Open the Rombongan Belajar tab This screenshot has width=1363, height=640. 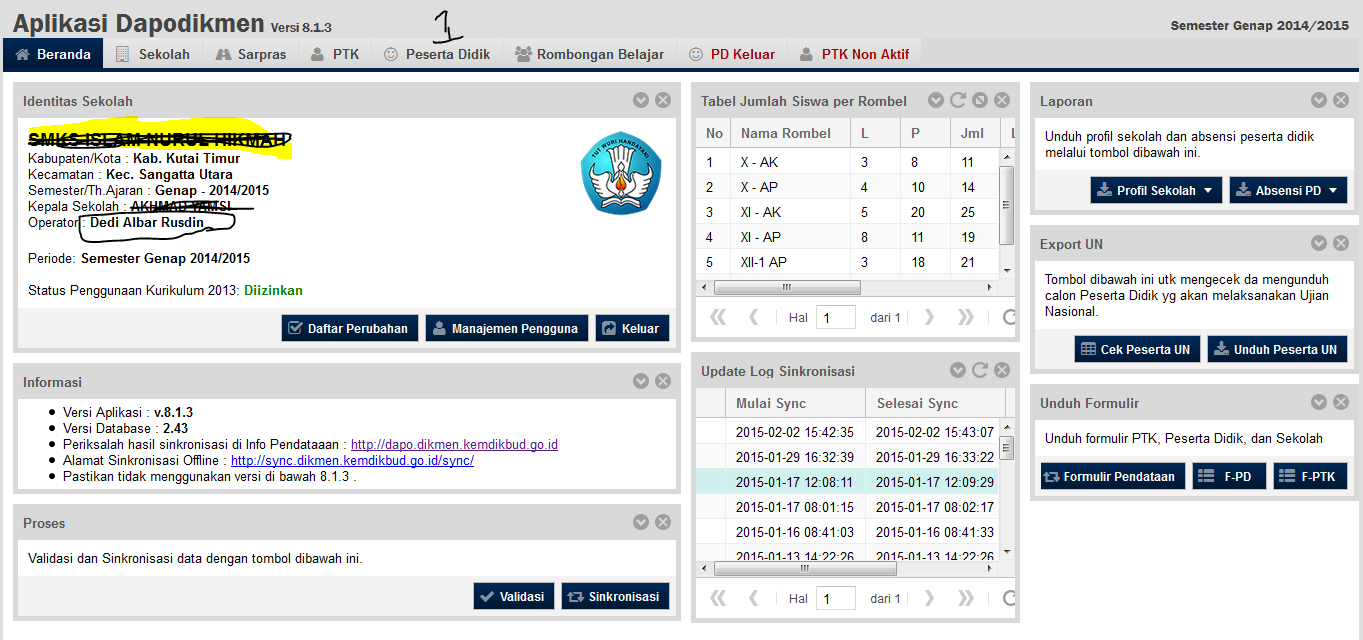coord(590,54)
